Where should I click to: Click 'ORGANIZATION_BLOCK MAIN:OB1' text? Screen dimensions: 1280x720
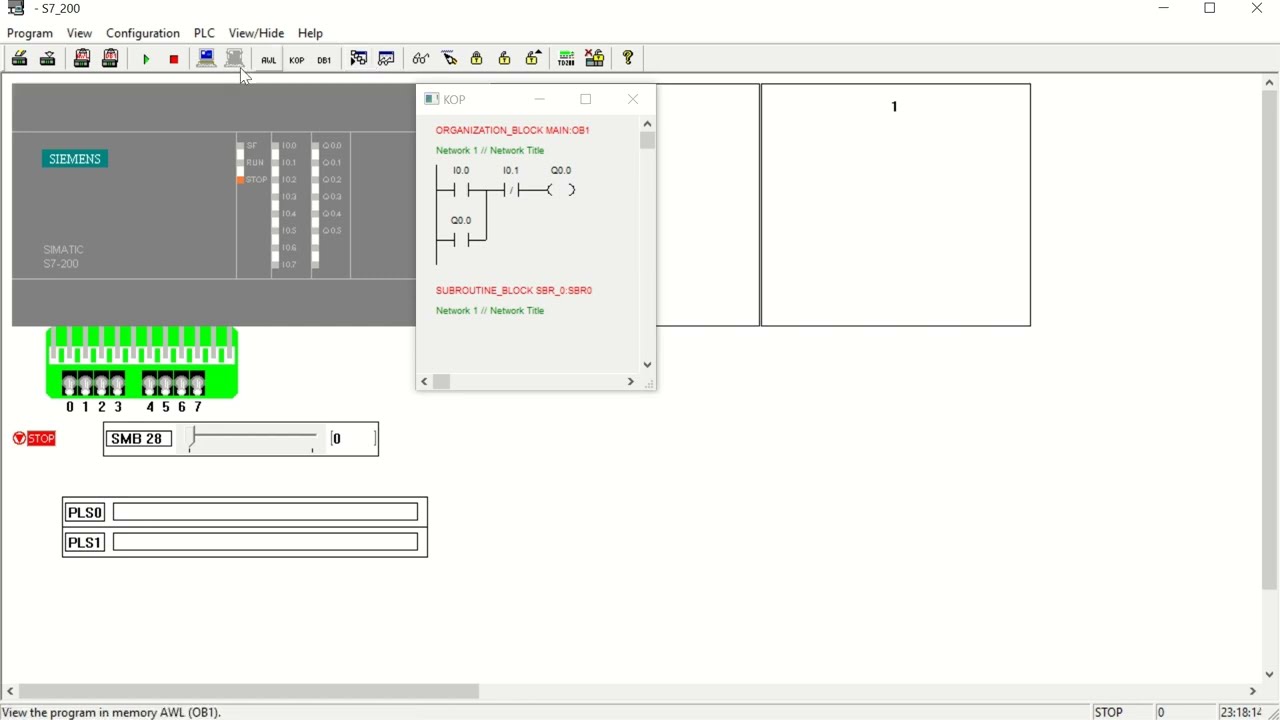(513, 130)
